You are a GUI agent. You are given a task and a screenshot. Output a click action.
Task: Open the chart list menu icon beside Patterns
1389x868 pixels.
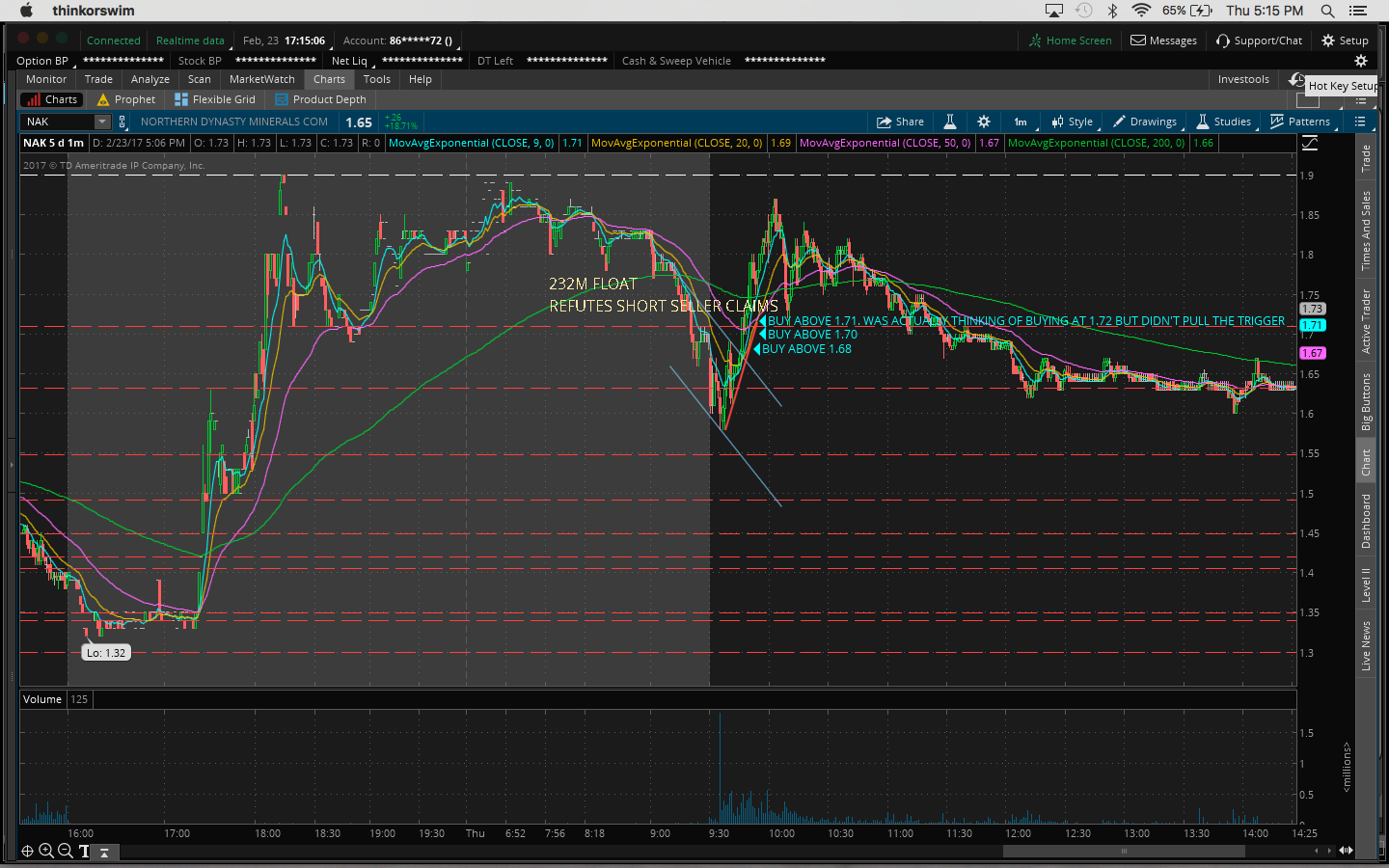(1360, 122)
